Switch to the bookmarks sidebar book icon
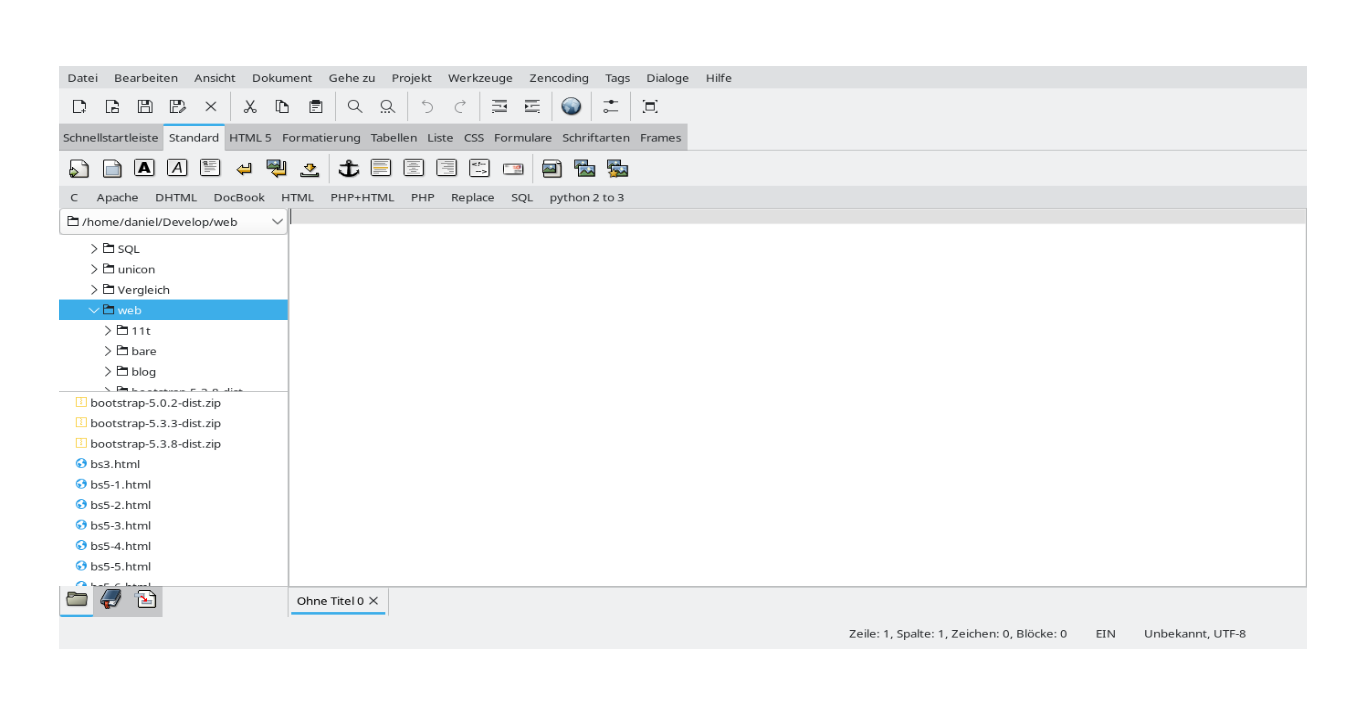This screenshot has height=712, width=1366. pos(113,600)
